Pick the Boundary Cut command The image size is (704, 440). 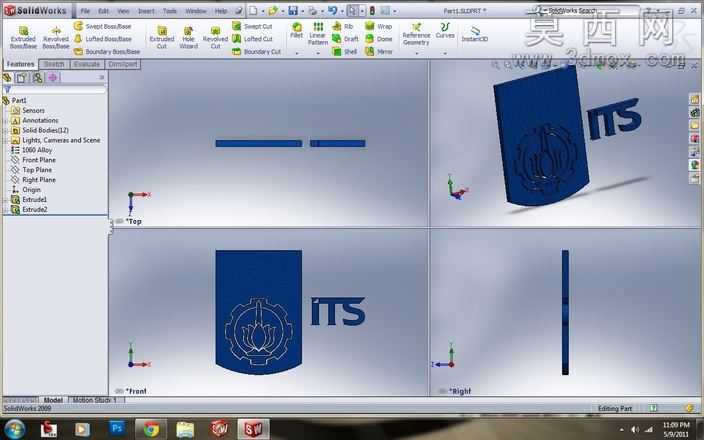pyautogui.click(x=256, y=52)
